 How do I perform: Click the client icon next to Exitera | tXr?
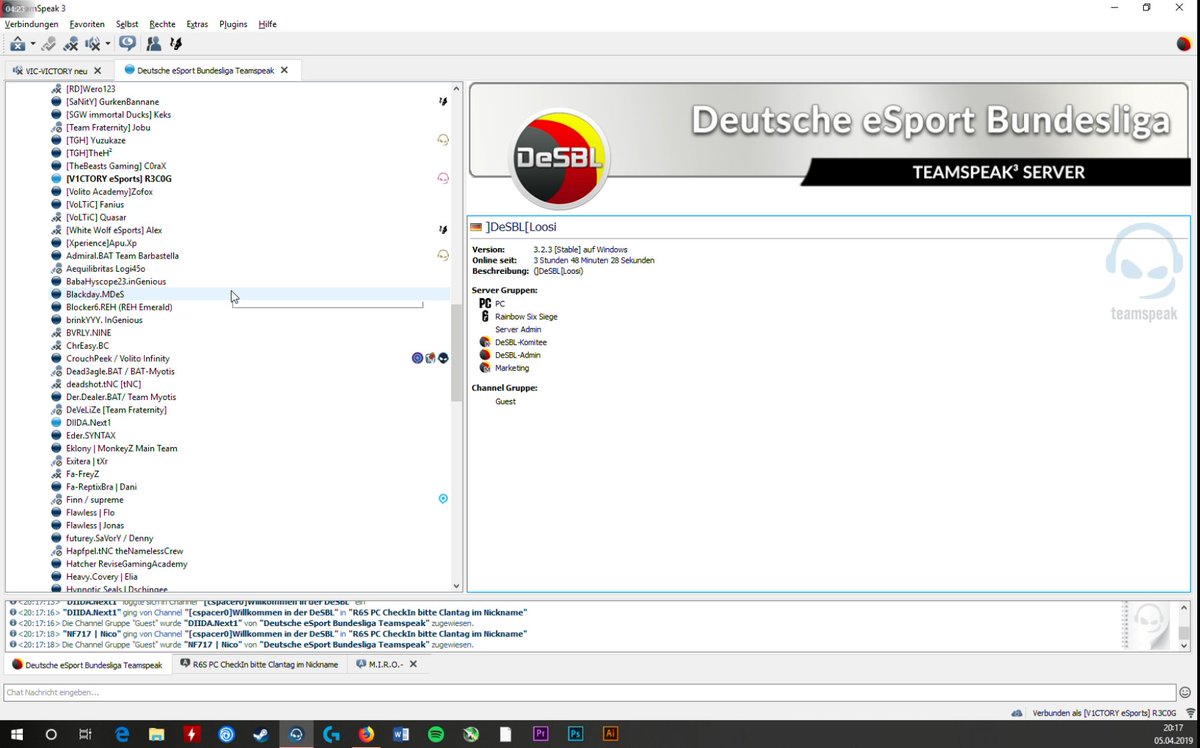pos(57,461)
